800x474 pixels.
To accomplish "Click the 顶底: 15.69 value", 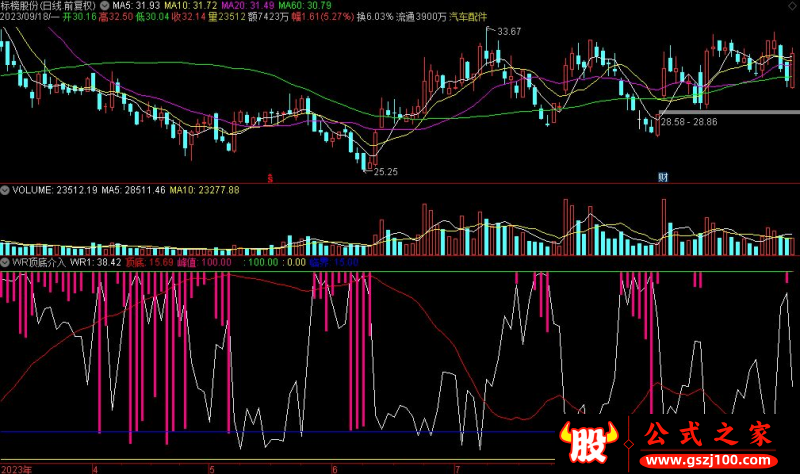I will tap(149, 262).
